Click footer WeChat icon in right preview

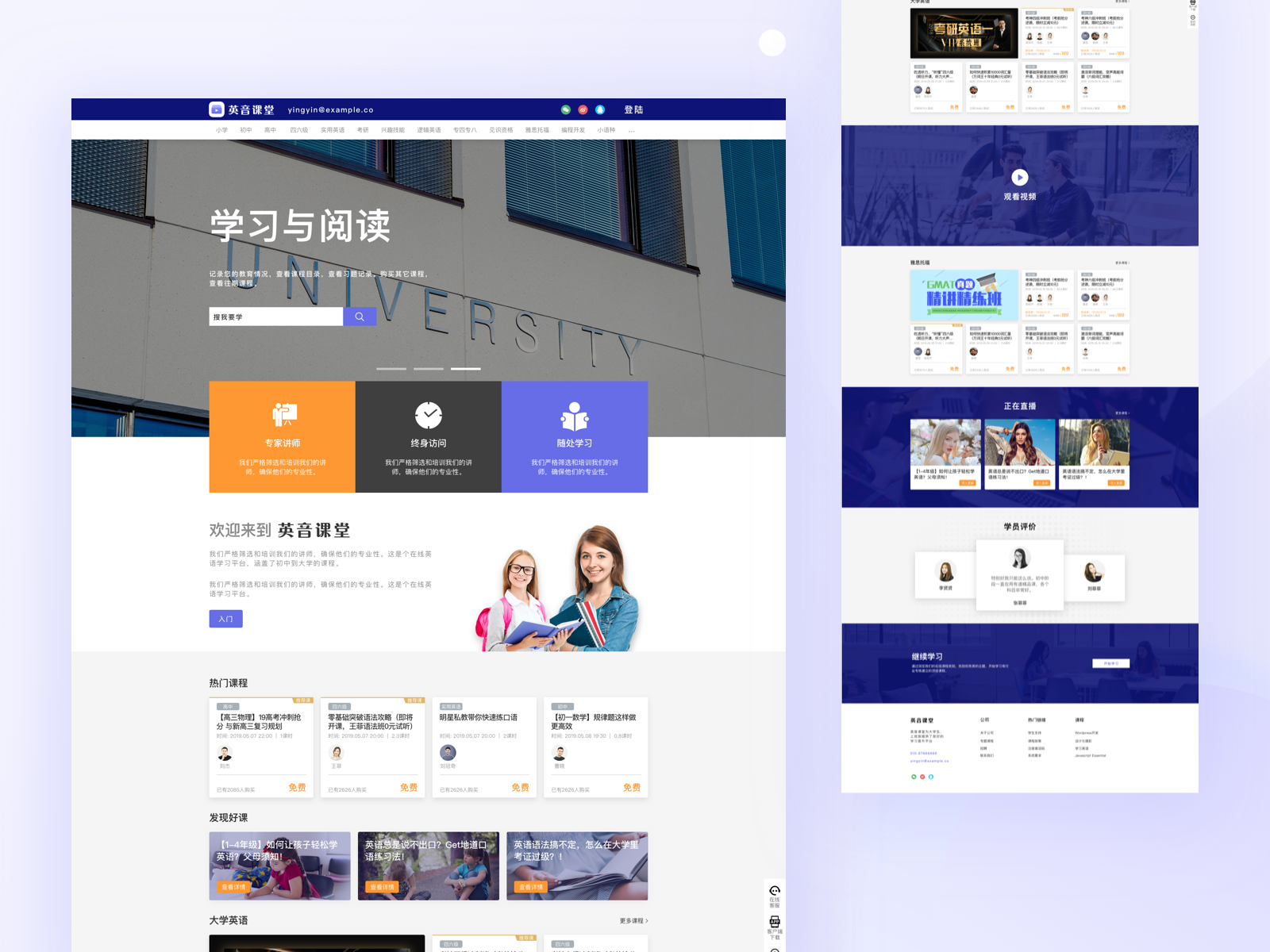[x=914, y=777]
